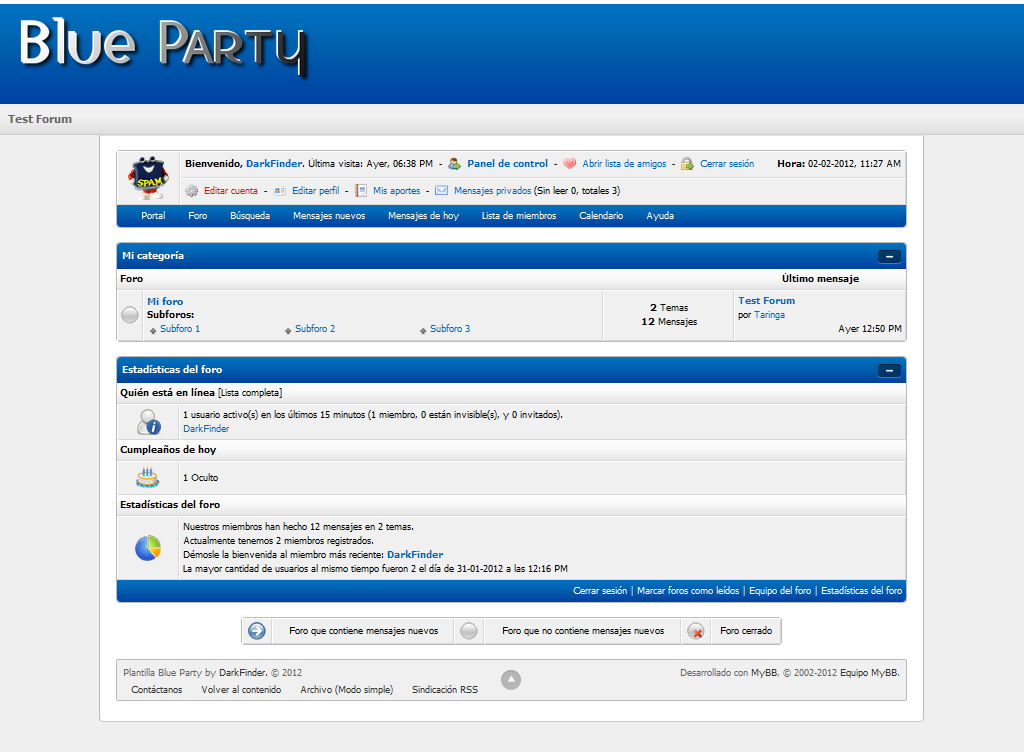
Task: Collapse the Estadísticas del foro section
Action: (x=889, y=371)
